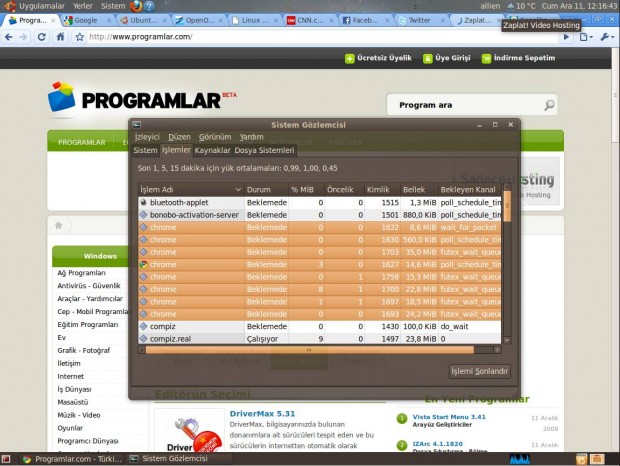Open the Chrome page menu icon

click(586, 37)
